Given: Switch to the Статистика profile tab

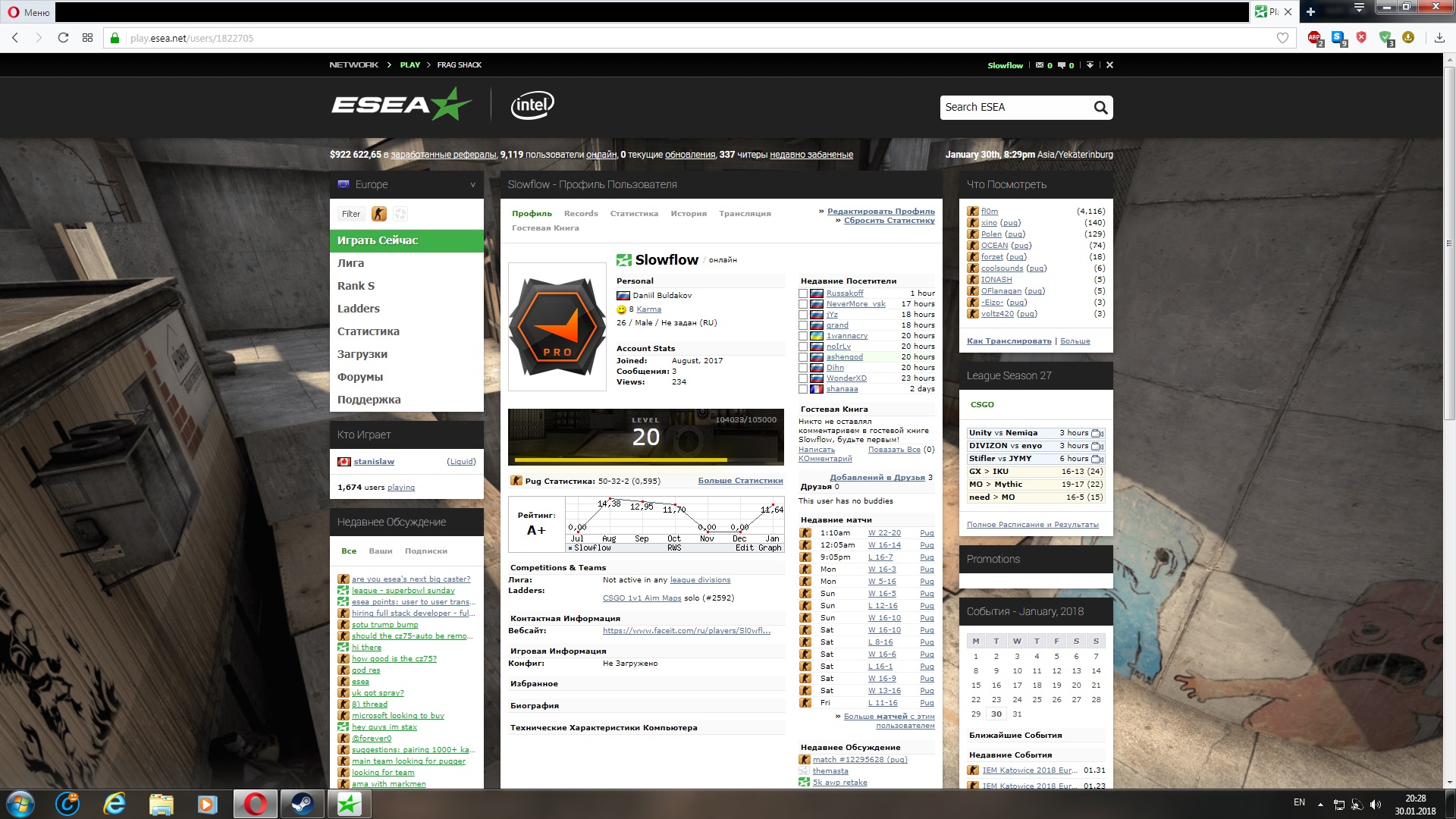Looking at the screenshot, I should coord(634,214).
